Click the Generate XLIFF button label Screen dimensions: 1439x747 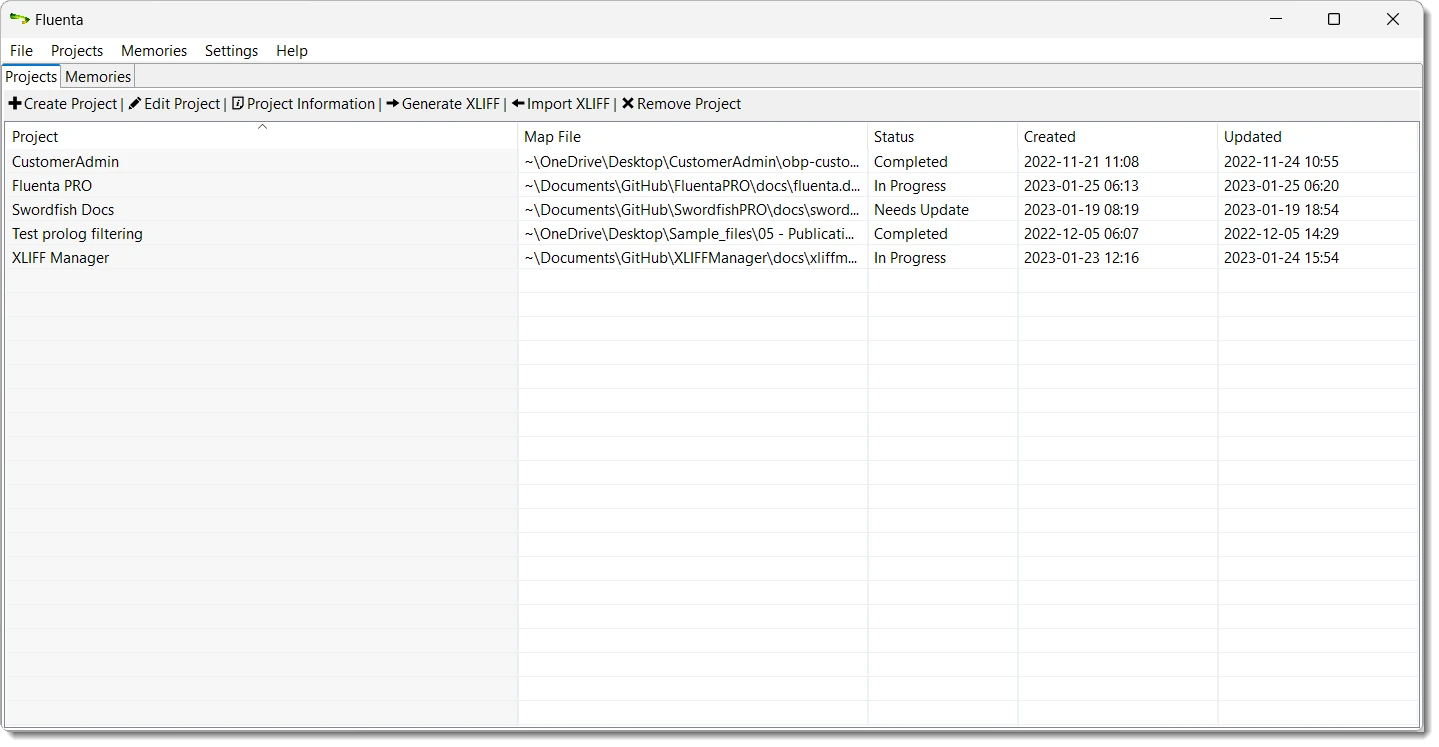451,104
